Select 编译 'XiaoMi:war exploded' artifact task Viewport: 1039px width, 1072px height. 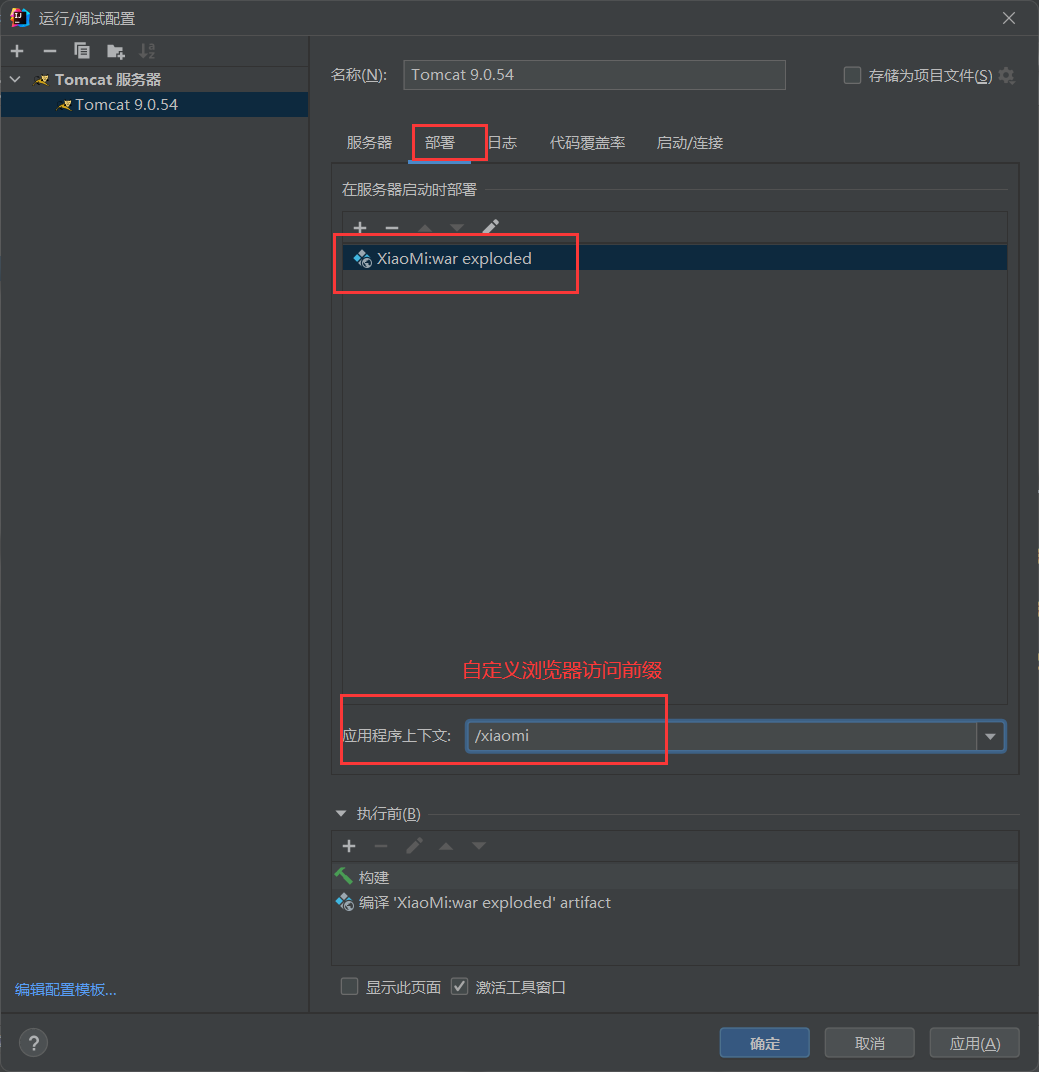click(x=675, y=902)
